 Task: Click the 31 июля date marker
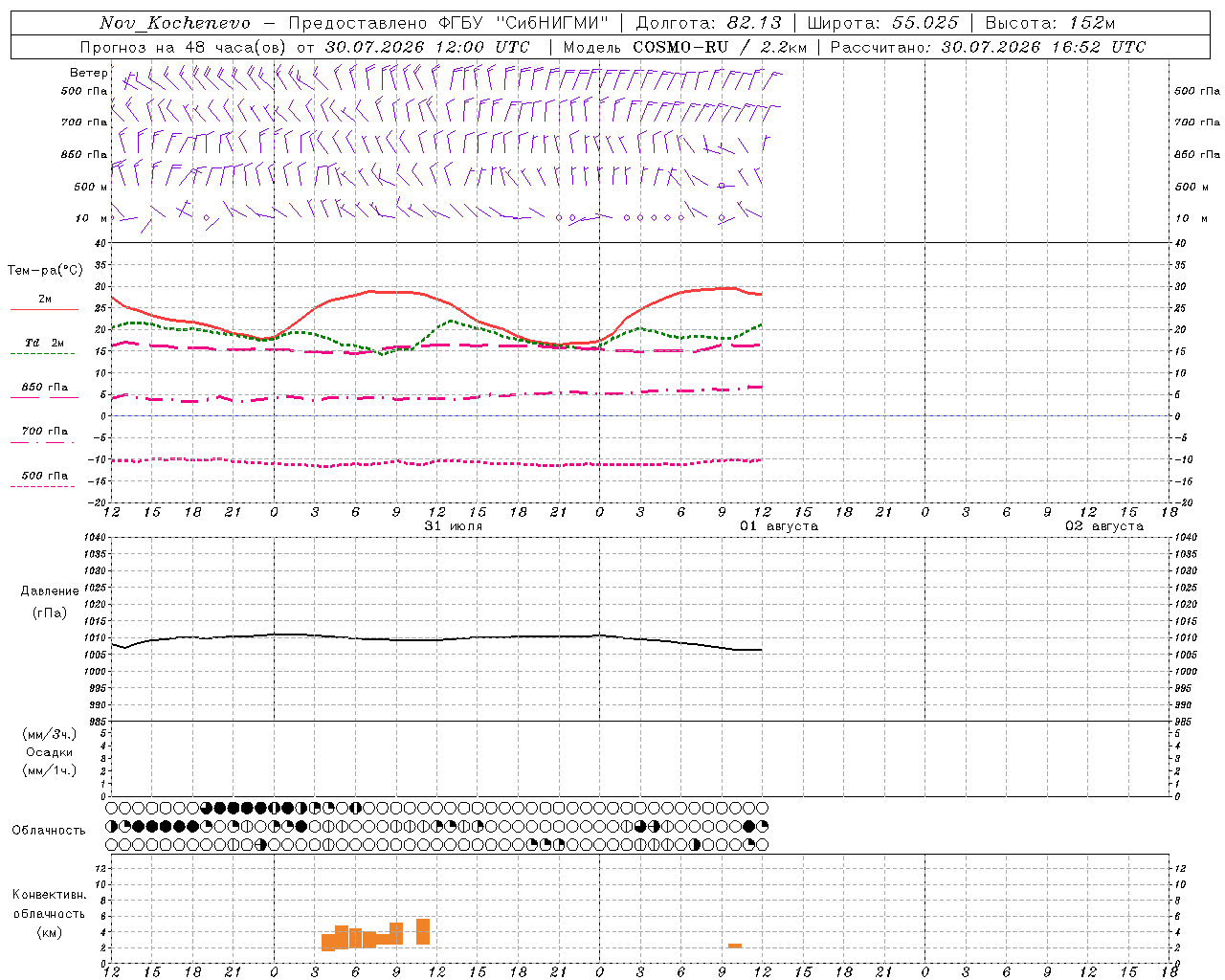pyautogui.click(x=454, y=526)
